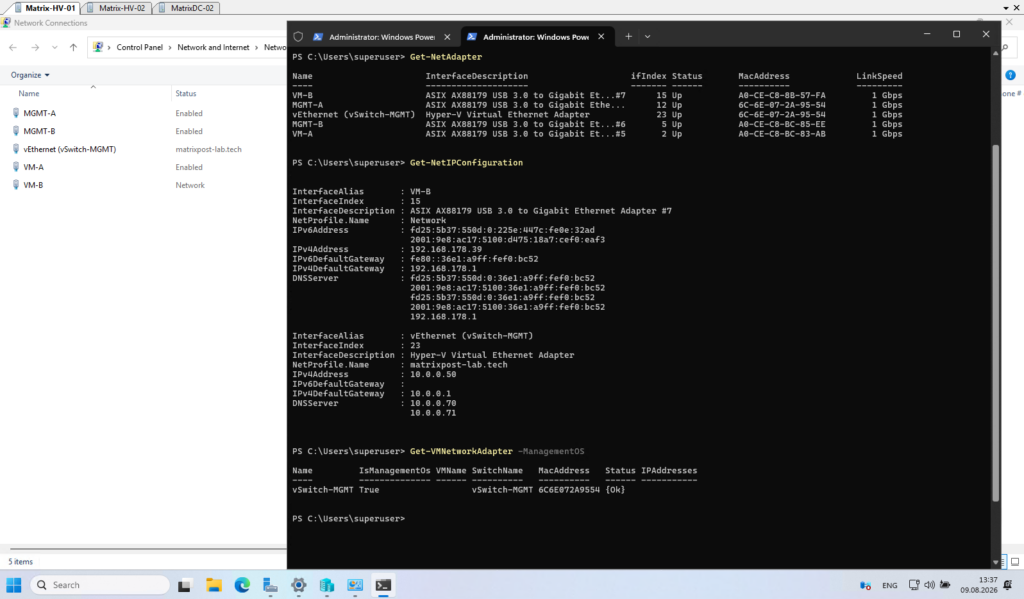Open Settings gear on the taskbar
Viewport: 1024px width, 599px height.
[x=298, y=585]
